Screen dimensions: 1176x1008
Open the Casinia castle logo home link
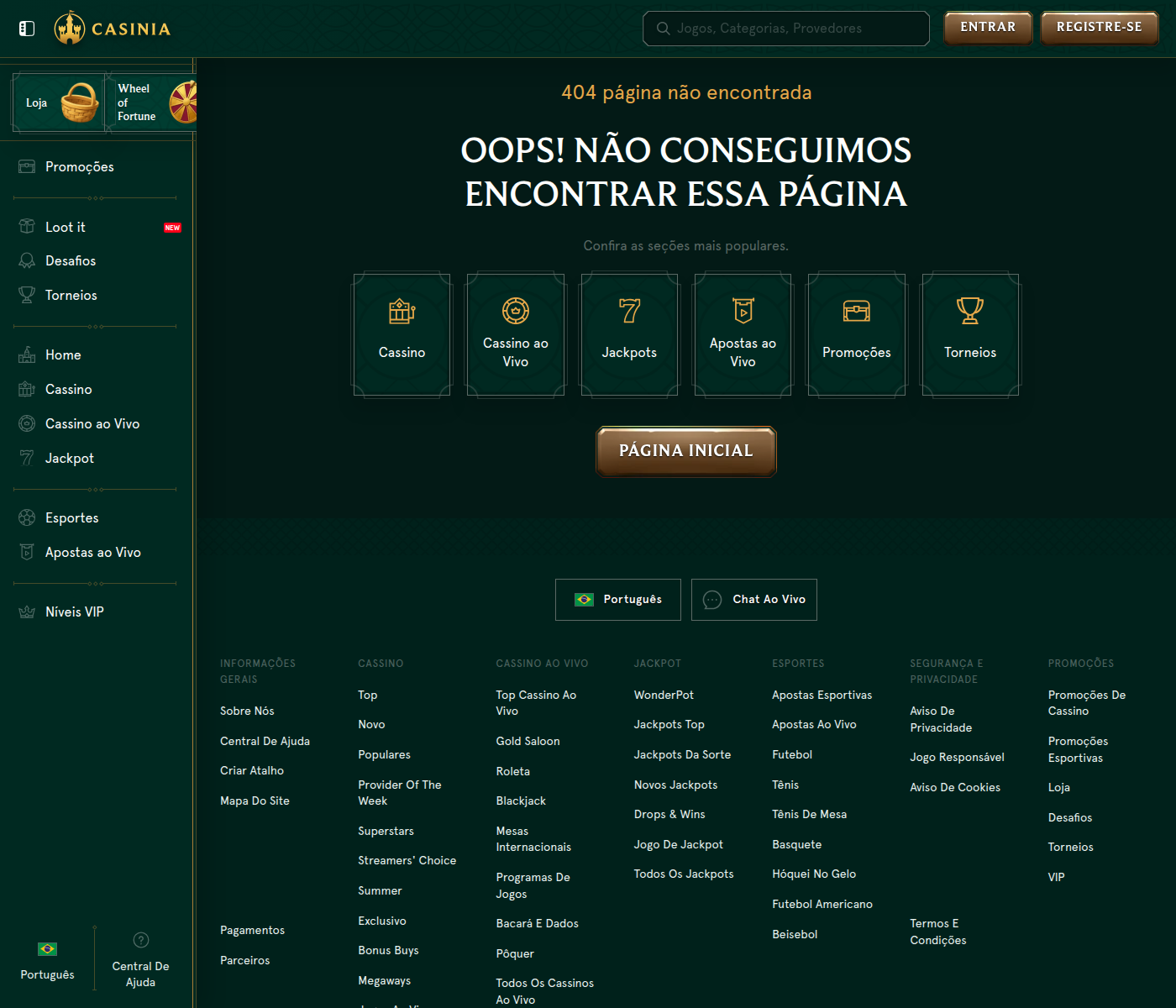(113, 29)
